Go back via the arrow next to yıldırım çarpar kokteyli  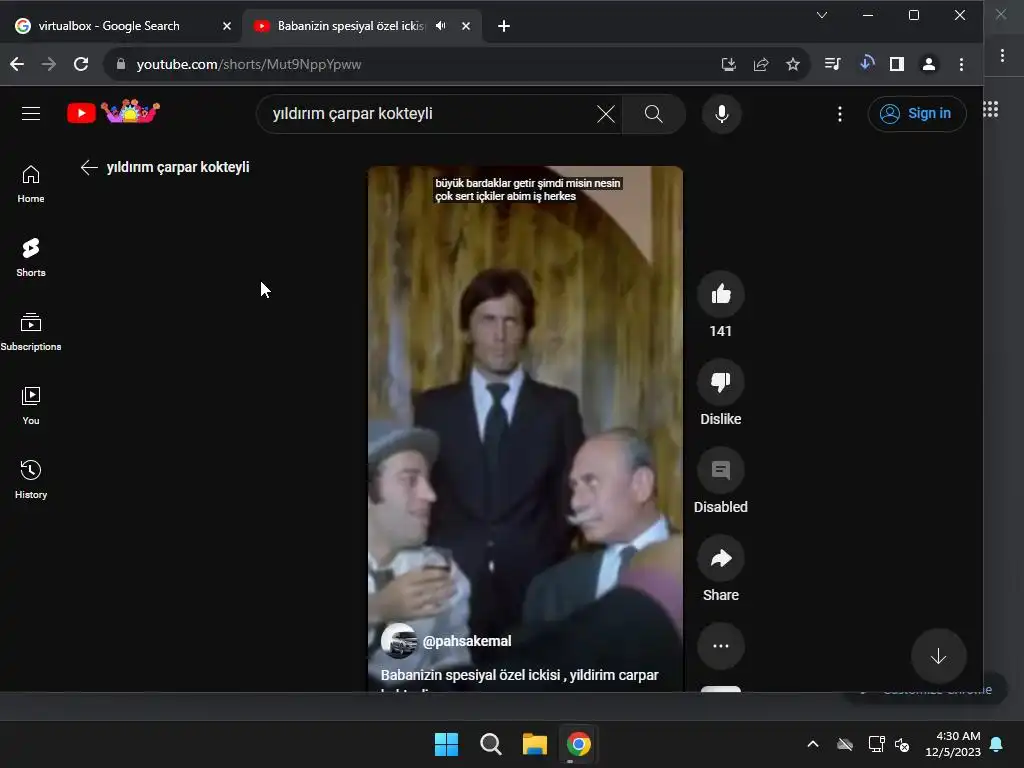(x=89, y=167)
